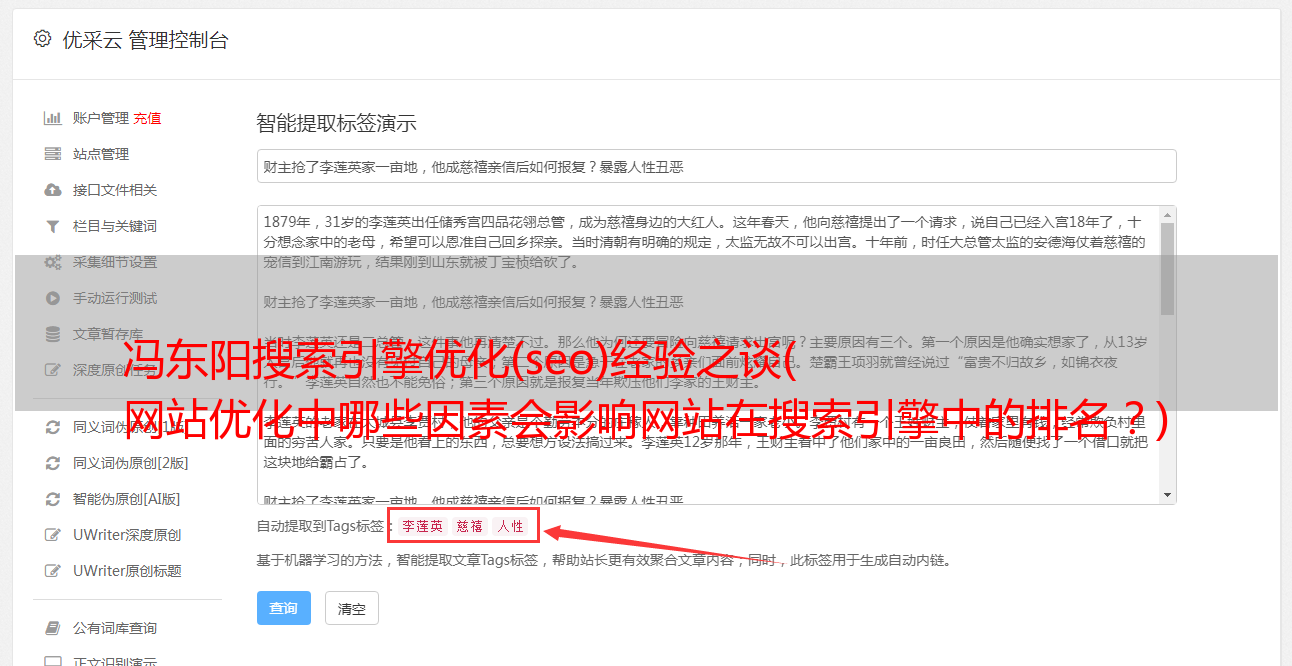Screen dimensions: 1292x666
Task: Click the article title input field
Action: [716, 166]
